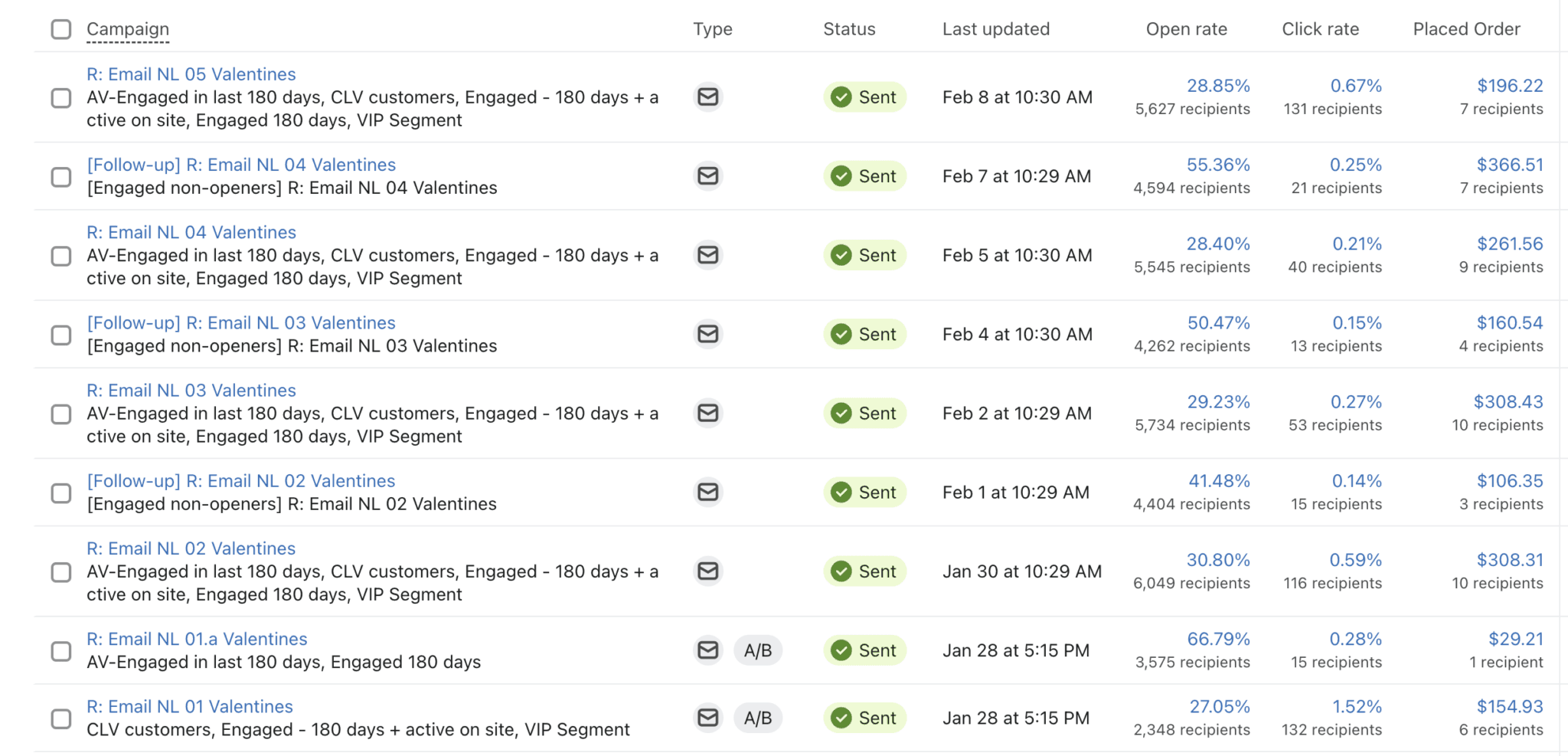Open the R: Email NL 04 Valentines campaign
Screen dimensions: 1568x756
tap(191, 231)
